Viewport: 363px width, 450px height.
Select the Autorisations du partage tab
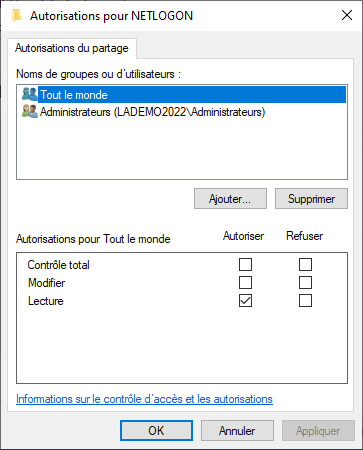(72, 48)
